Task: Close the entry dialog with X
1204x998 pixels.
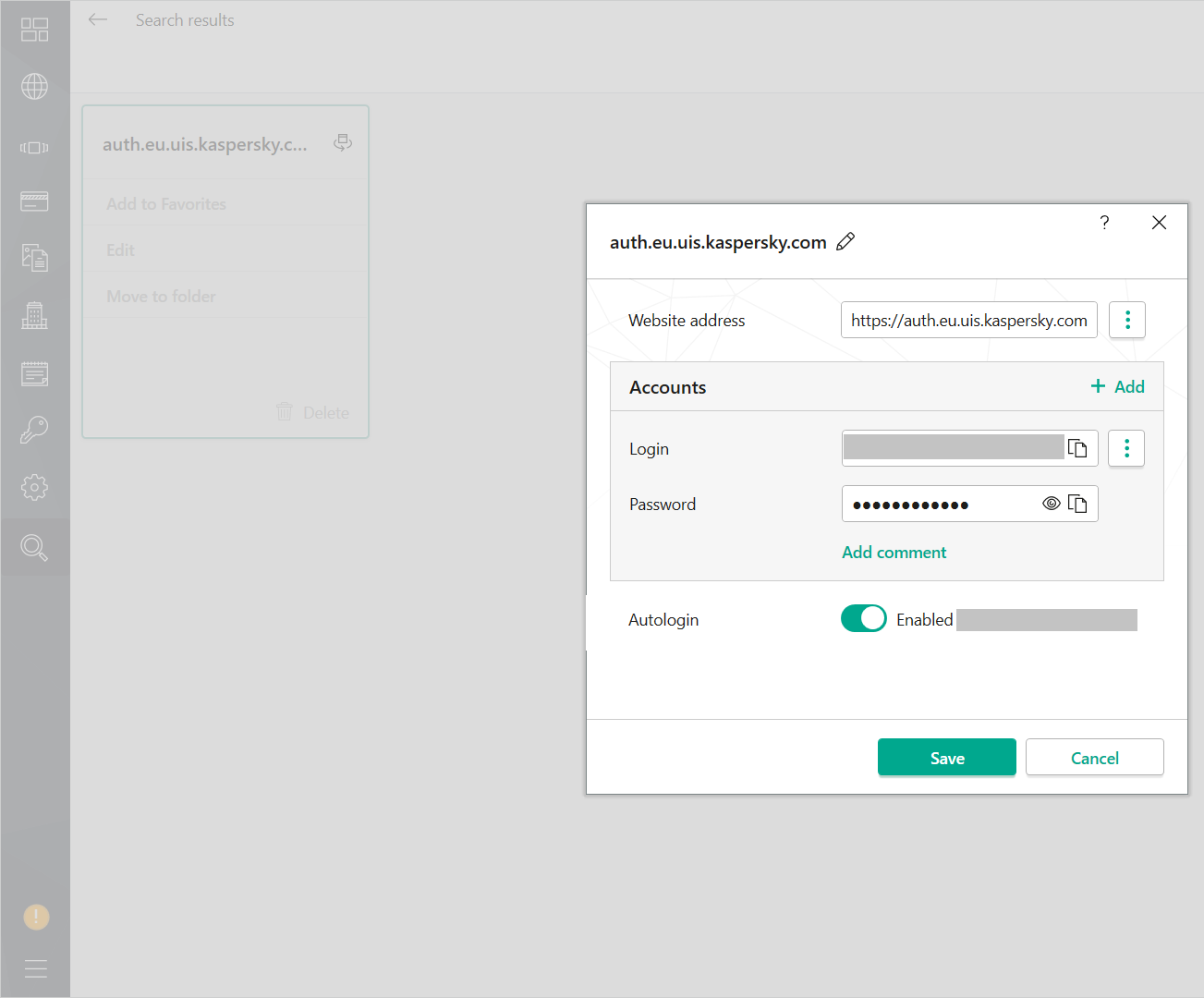Action: pyautogui.click(x=1159, y=223)
